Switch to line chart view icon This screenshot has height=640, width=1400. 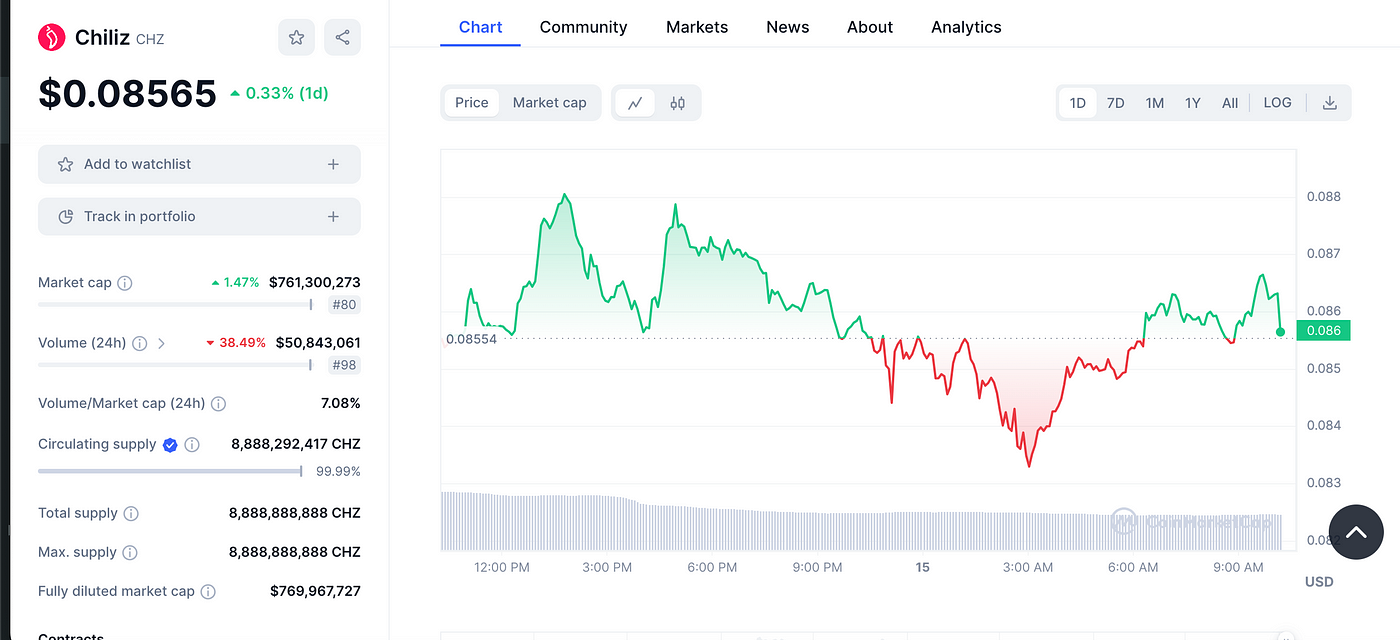(x=635, y=103)
